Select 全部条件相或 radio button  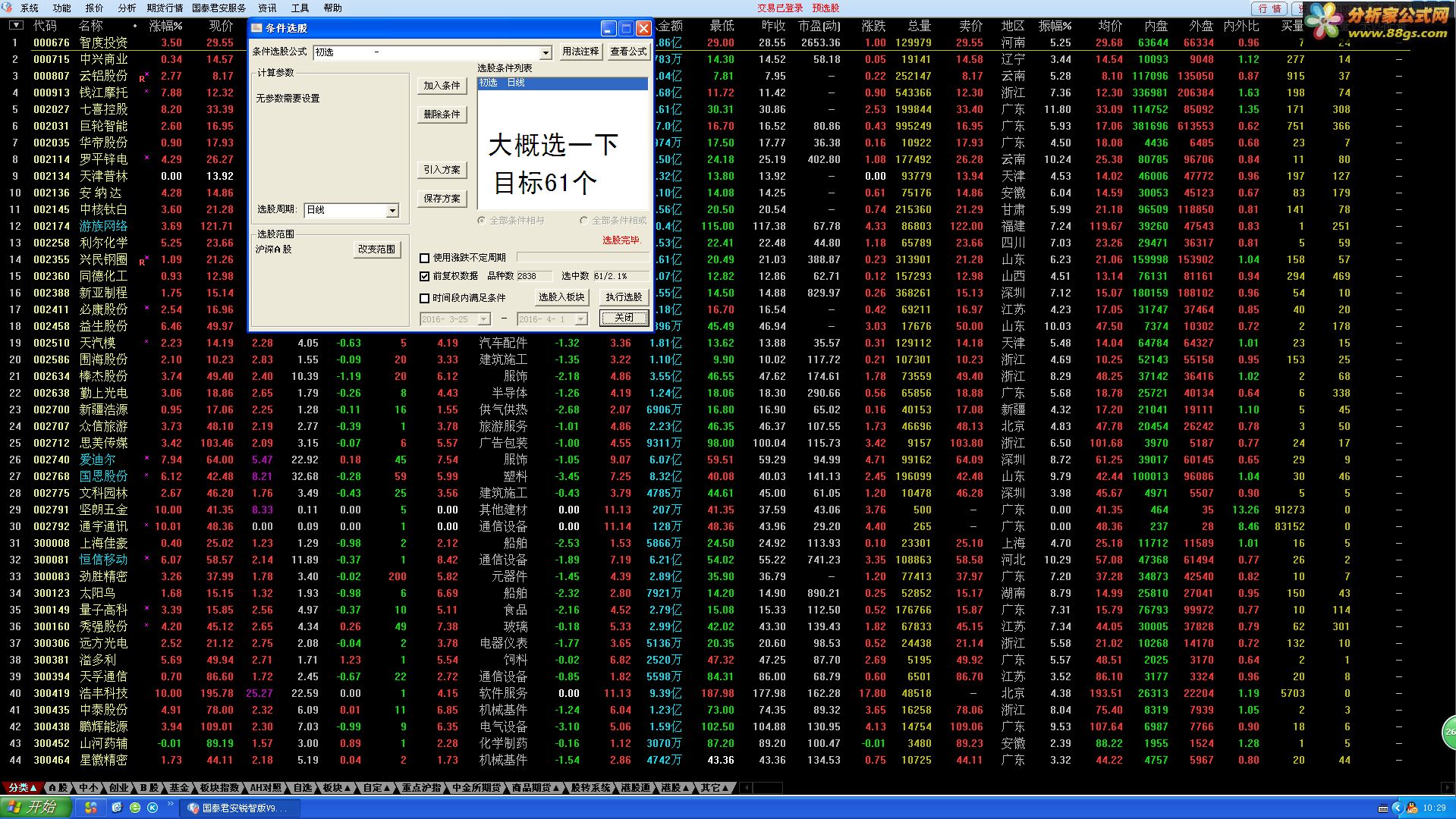583,221
